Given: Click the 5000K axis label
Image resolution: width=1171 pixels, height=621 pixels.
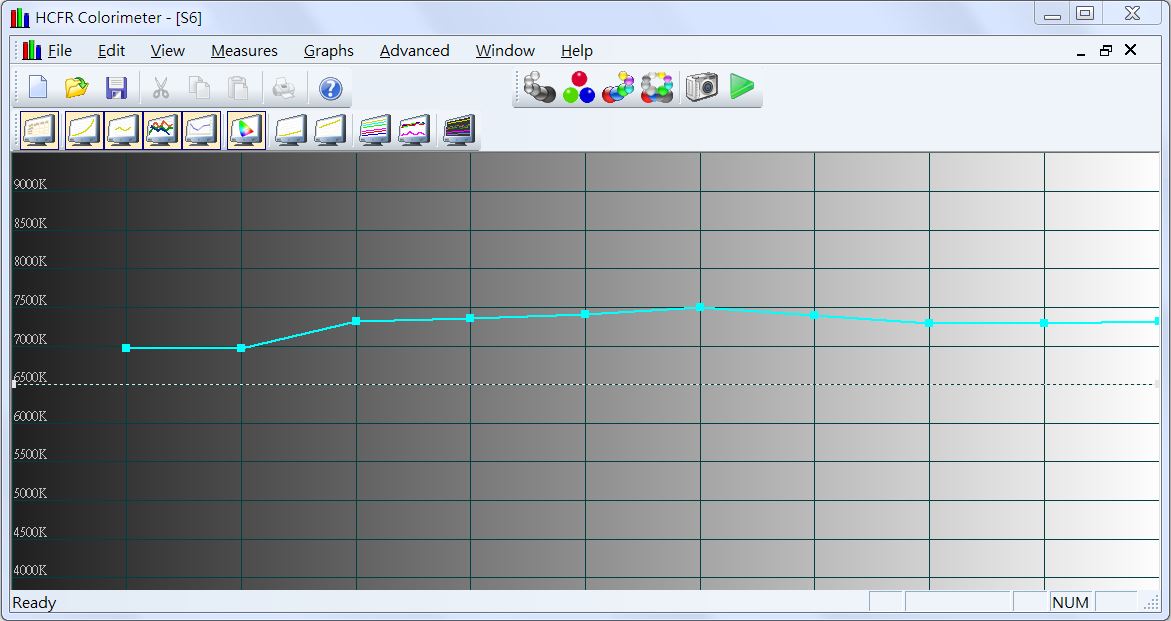Looking at the screenshot, I should pyautogui.click(x=31, y=493).
